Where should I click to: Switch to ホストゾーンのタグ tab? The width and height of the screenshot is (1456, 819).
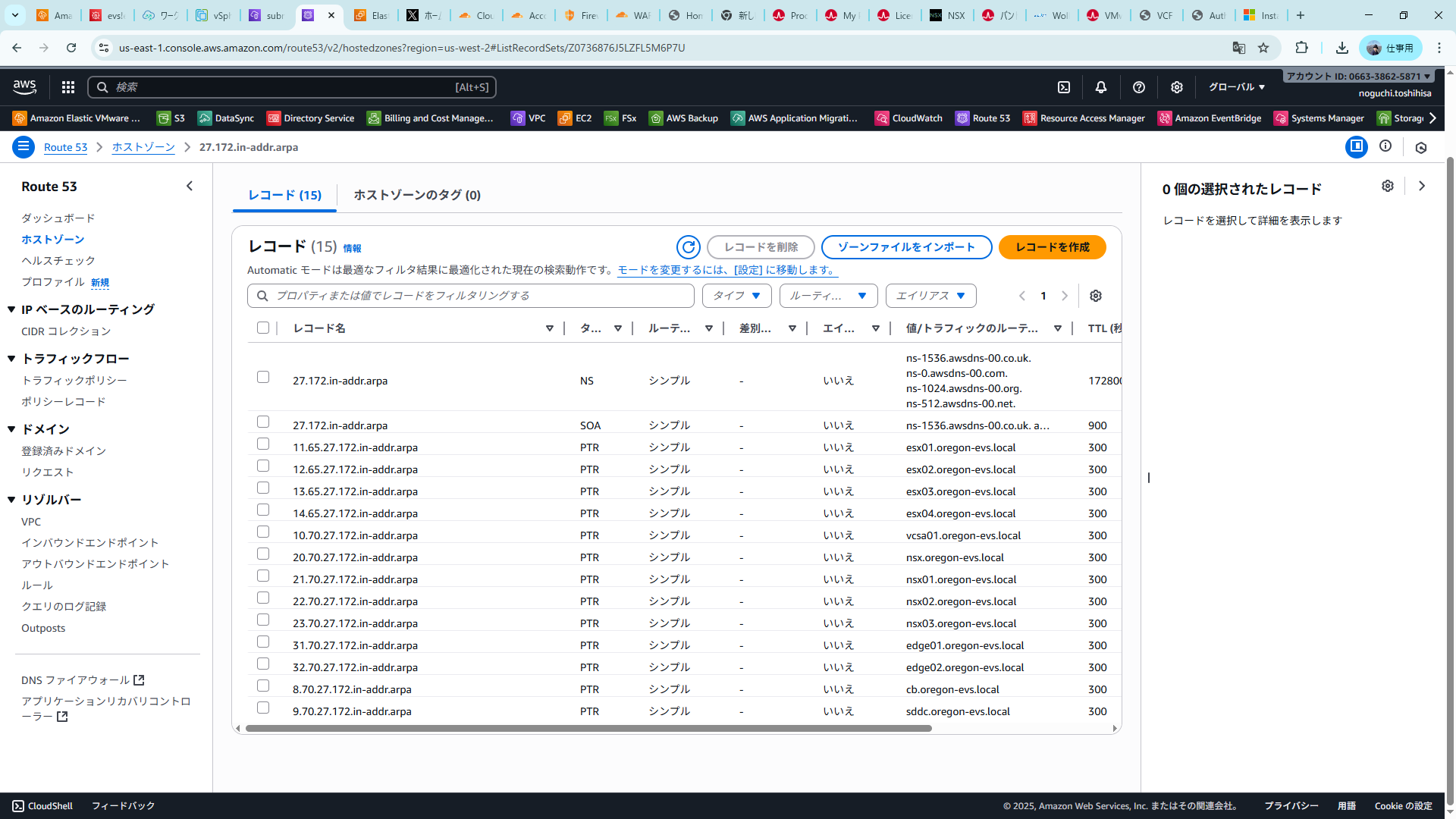click(x=417, y=195)
